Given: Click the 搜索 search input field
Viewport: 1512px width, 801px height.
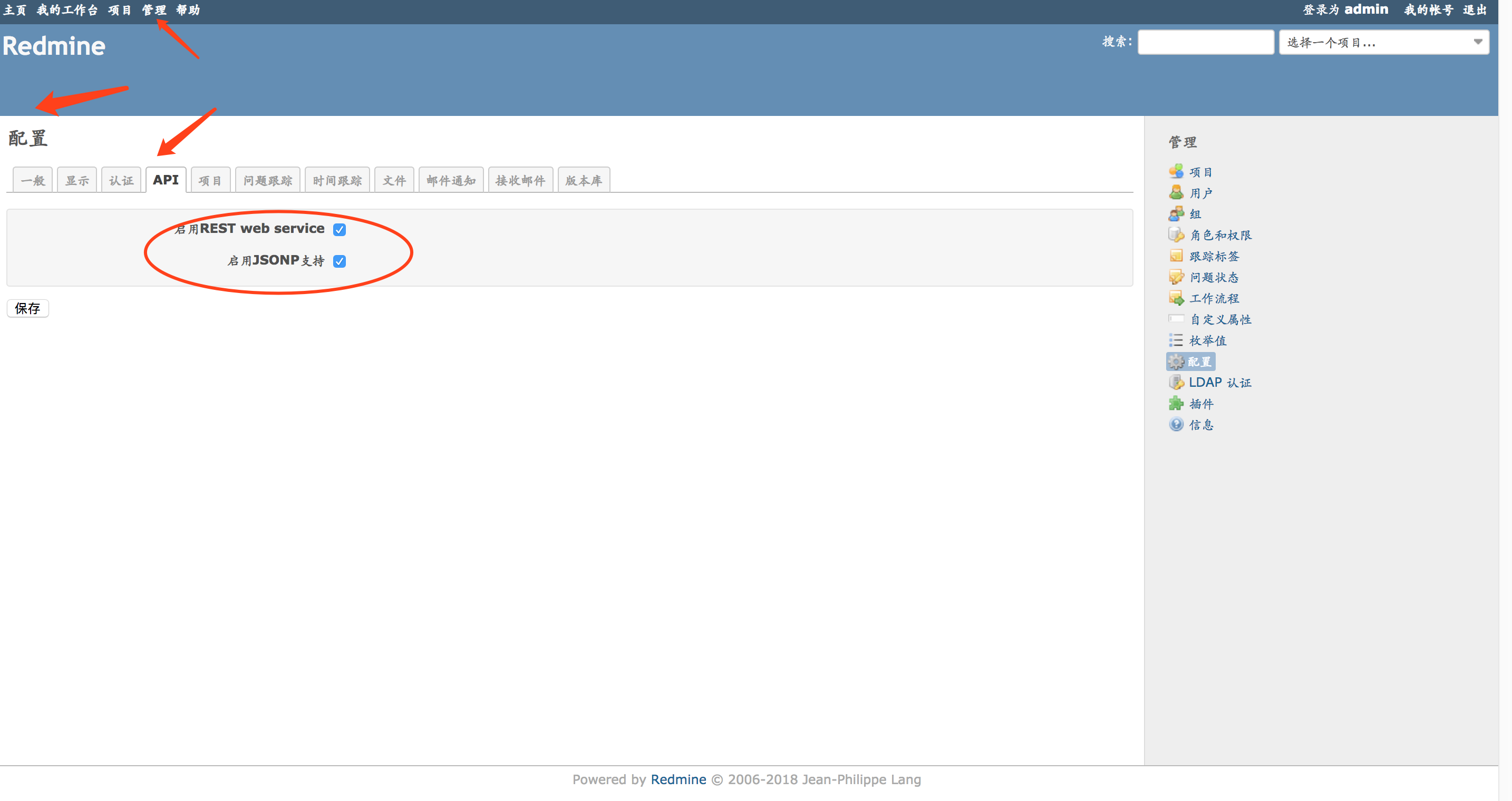Looking at the screenshot, I should (x=1205, y=42).
